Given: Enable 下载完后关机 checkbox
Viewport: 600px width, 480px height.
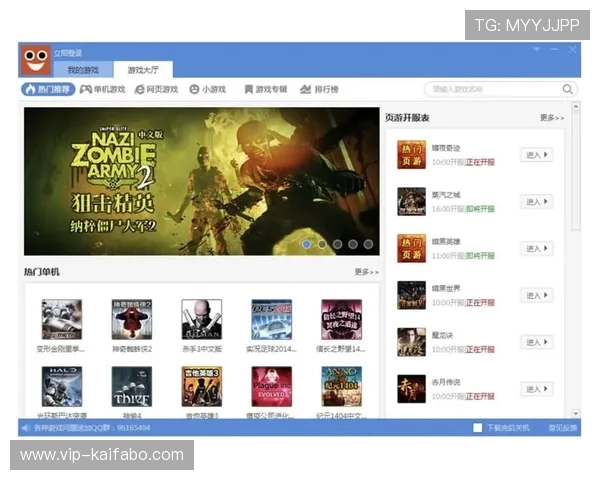Looking at the screenshot, I should coord(478,428).
